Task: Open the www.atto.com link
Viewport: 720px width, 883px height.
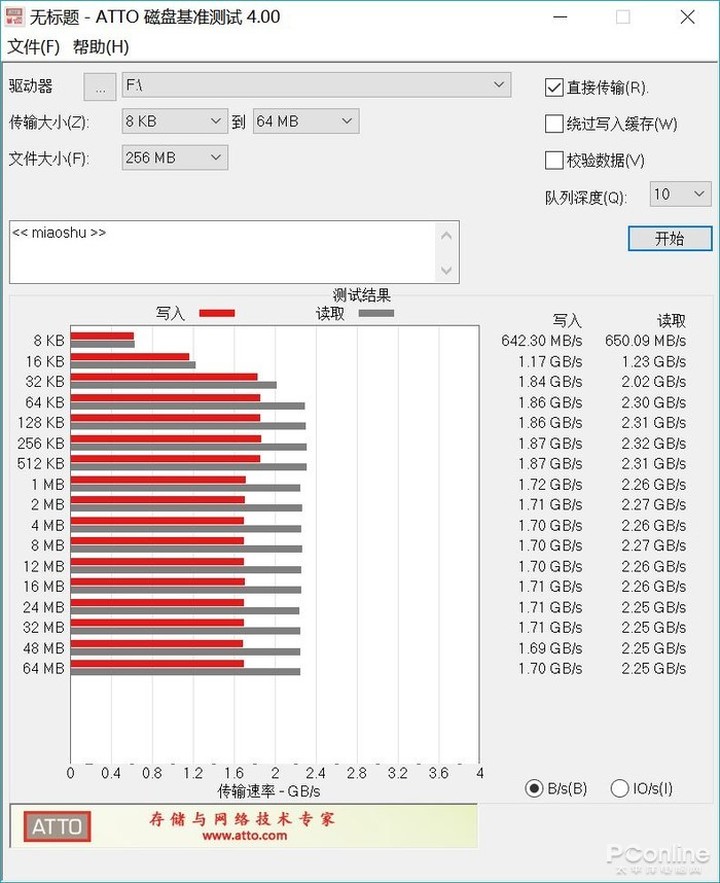Action: click(x=244, y=836)
